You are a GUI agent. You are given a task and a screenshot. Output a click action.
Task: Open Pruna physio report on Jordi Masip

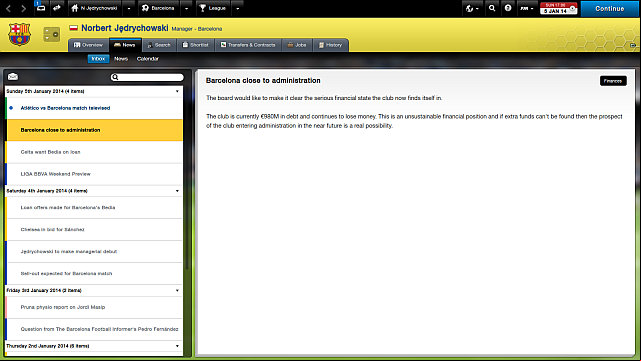coord(94,307)
